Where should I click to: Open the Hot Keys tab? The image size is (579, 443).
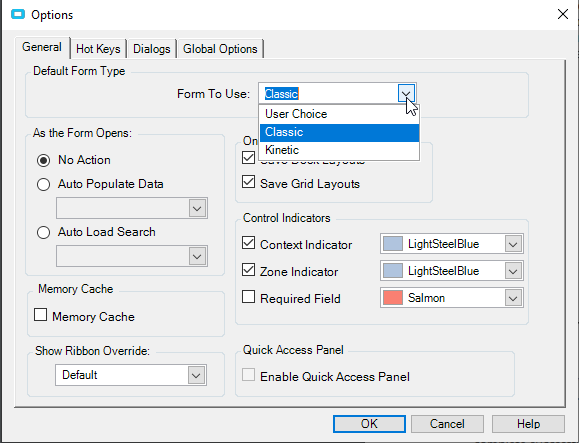click(x=98, y=49)
